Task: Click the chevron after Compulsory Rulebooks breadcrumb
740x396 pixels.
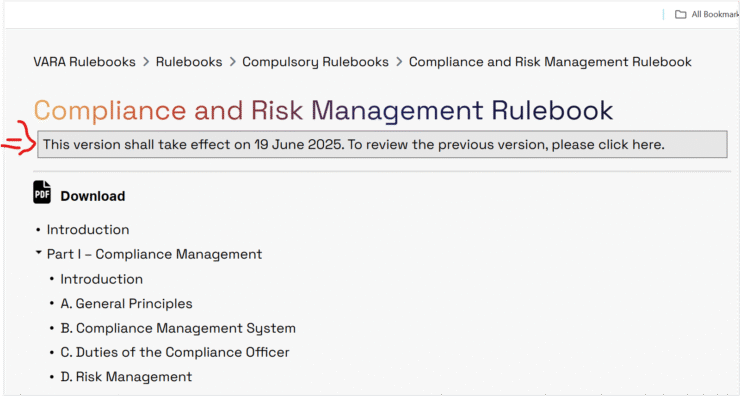Action: tap(399, 62)
